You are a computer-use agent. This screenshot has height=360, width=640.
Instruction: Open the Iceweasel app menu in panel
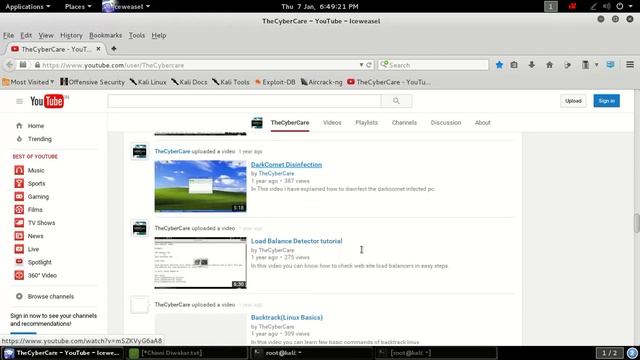127,7
